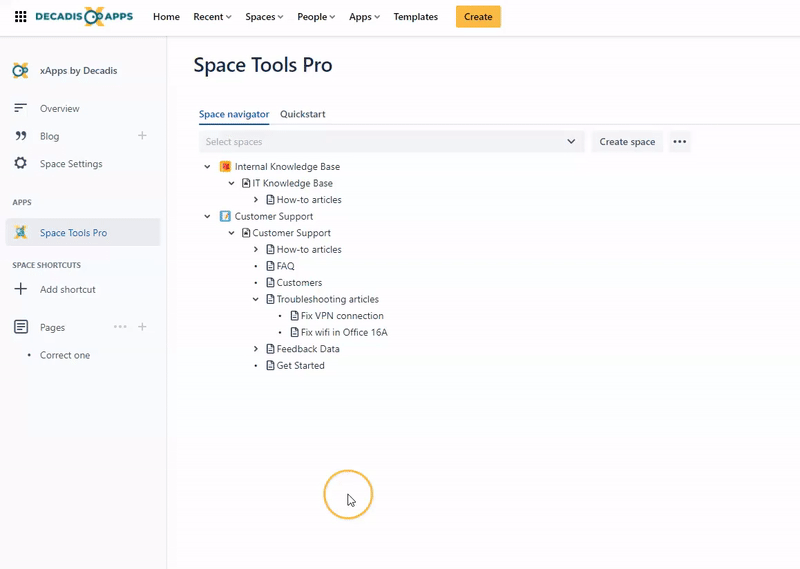Click the Fix wifi in Office 16A page icon
This screenshot has width=800, height=569.
pyautogui.click(x=294, y=332)
